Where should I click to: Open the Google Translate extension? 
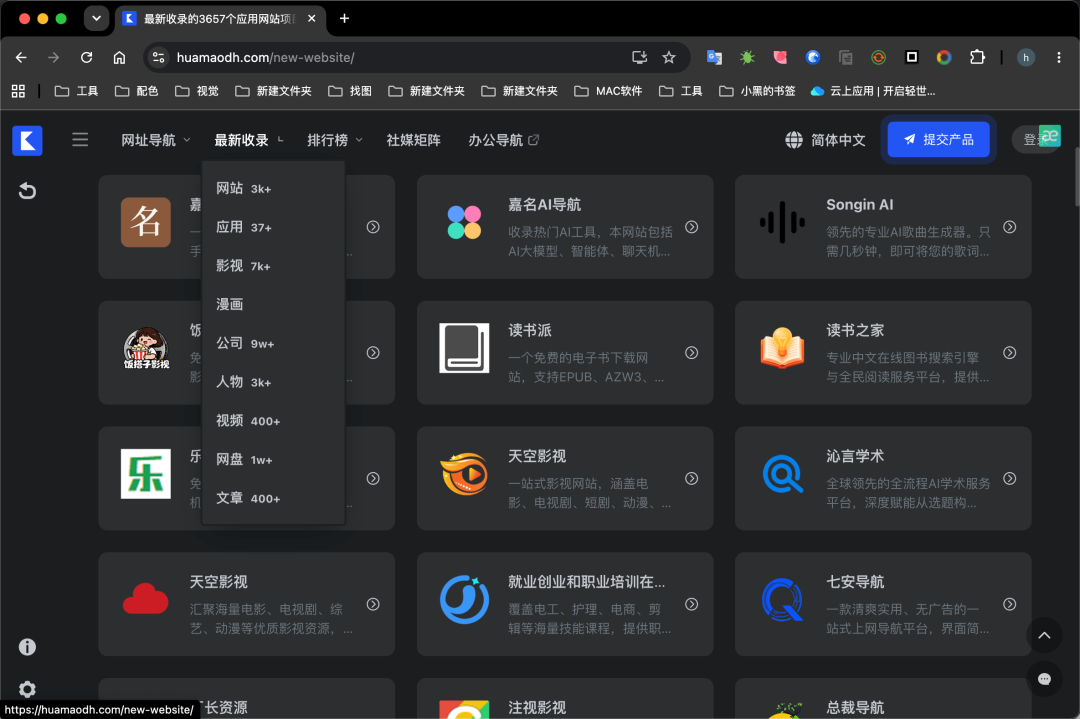tap(714, 57)
